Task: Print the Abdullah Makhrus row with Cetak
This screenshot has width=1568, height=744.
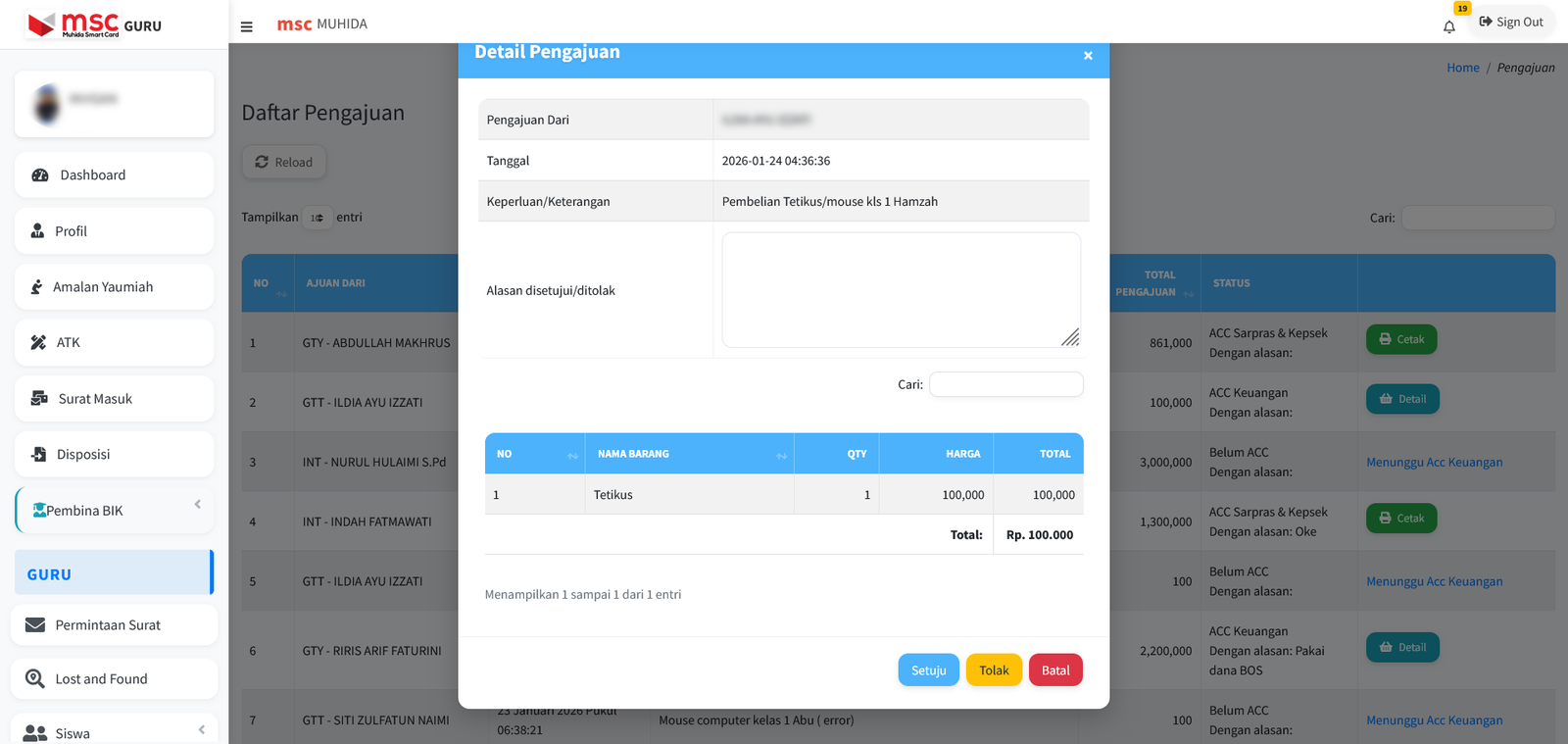Action: 1401,339
